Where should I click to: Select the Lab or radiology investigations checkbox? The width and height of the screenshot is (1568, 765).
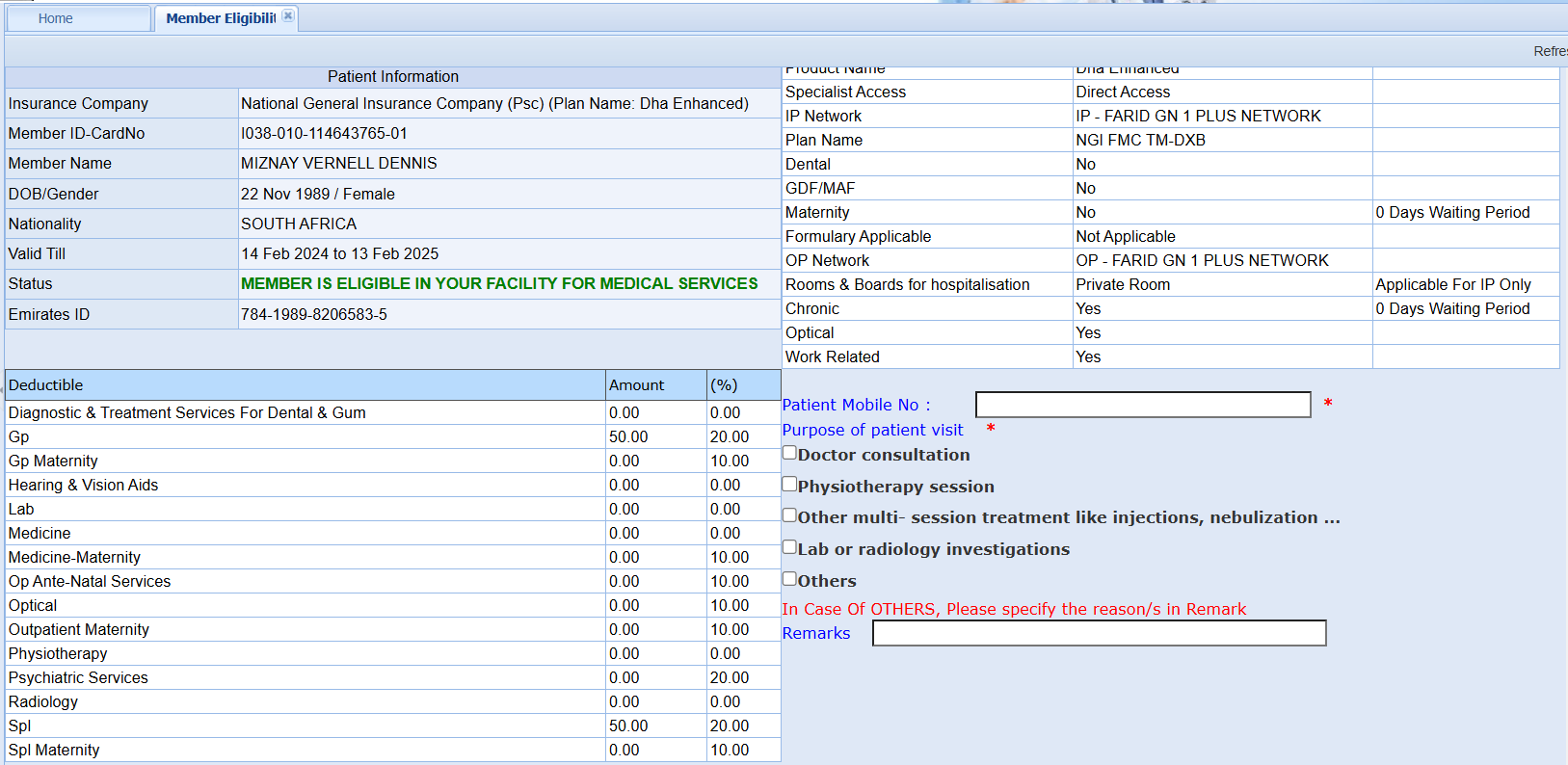click(x=789, y=547)
